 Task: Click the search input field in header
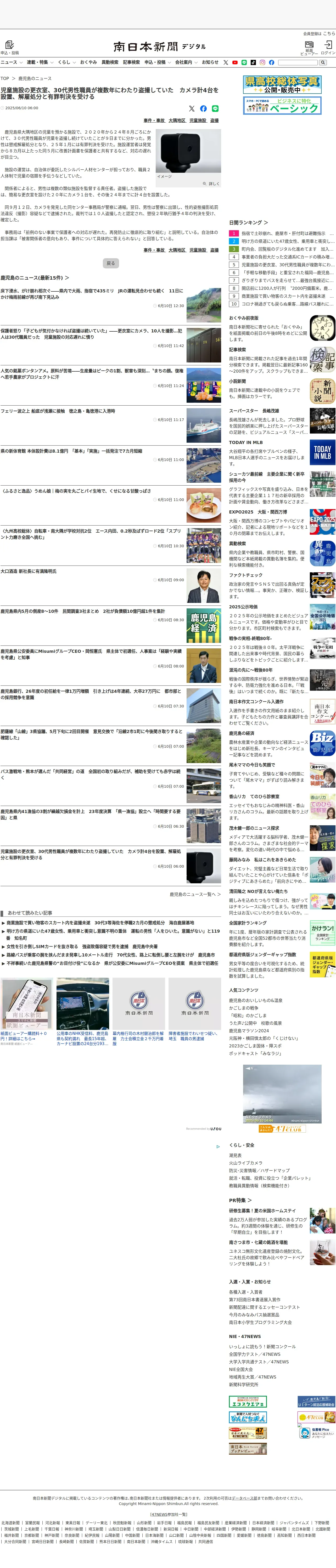coord(298,62)
